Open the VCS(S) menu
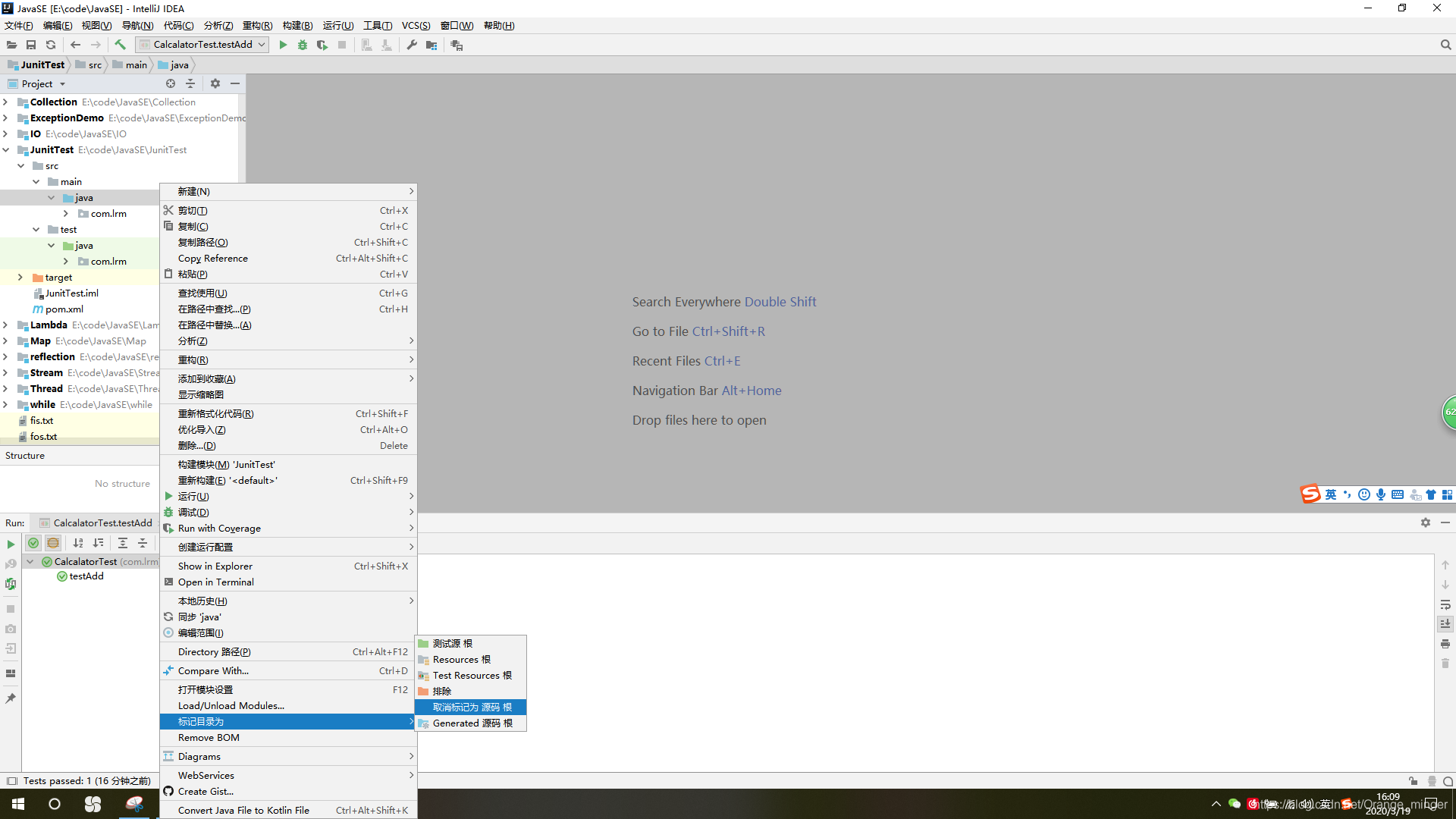Screen dimensions: 1456x819 point(416,25)
